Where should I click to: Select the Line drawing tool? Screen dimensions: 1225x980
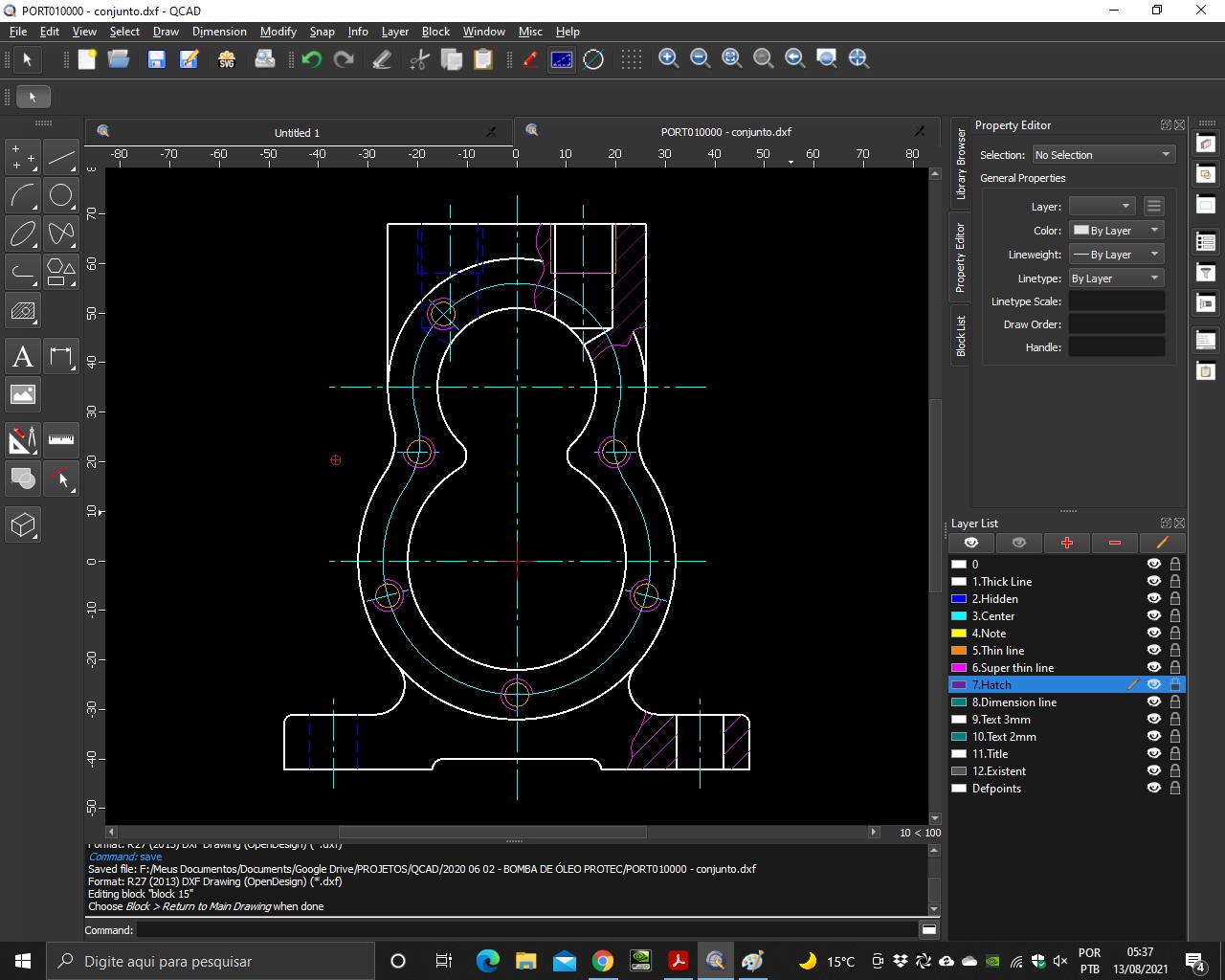click(61, 157)
